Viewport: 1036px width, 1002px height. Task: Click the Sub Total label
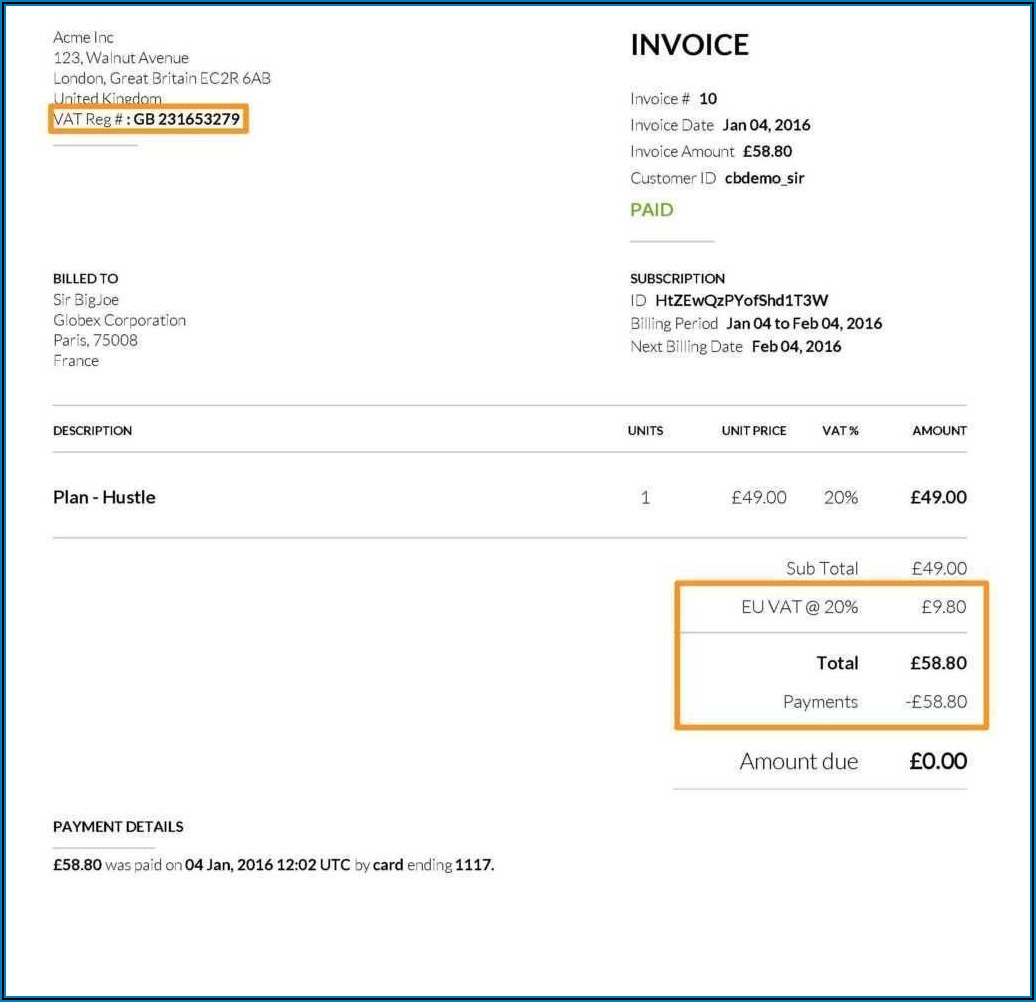821,568
